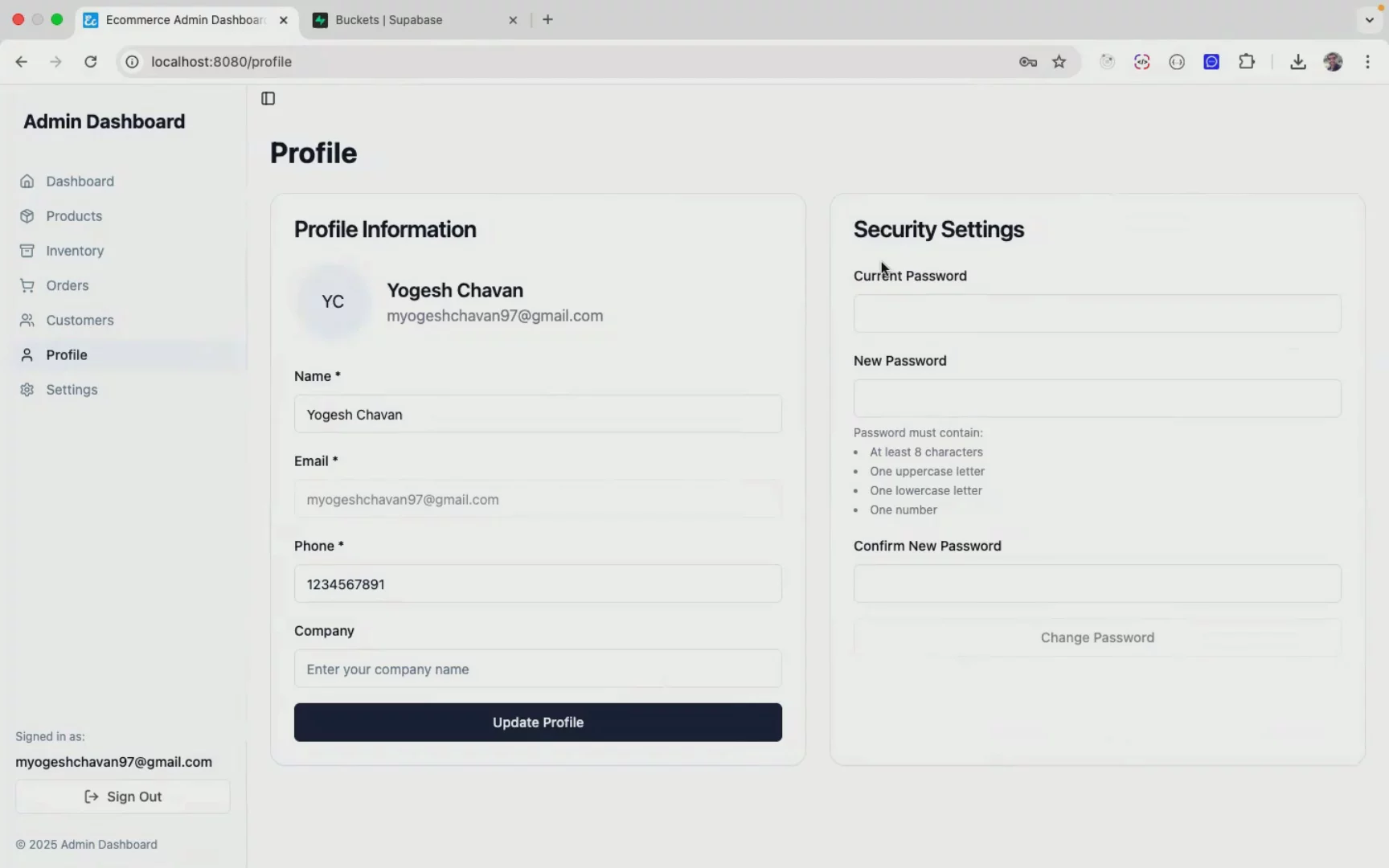Open a new browser tab
This screenshot has width=1389, height=868.
548,19
